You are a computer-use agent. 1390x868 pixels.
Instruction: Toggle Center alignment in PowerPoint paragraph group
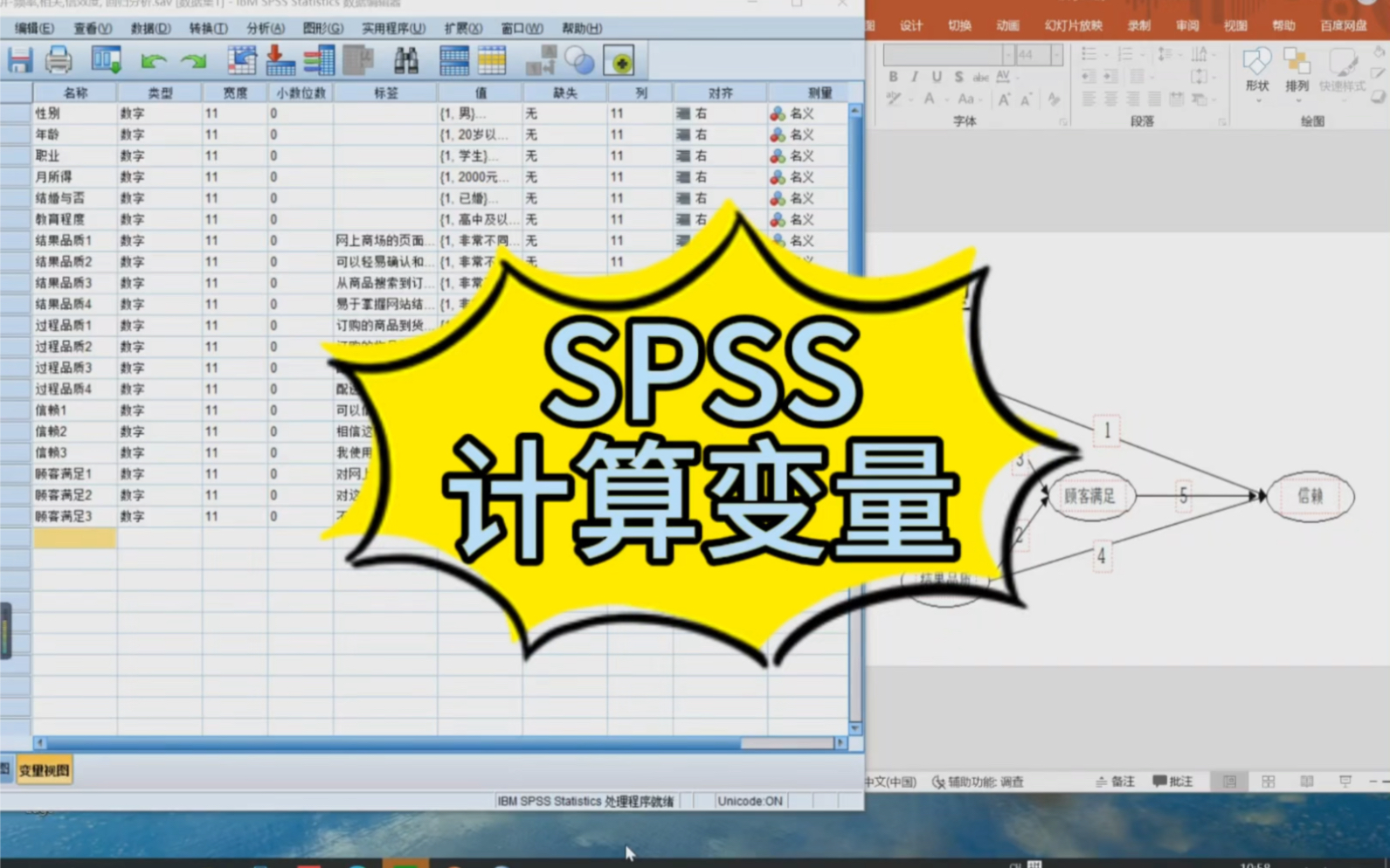tap(1110, 100)
